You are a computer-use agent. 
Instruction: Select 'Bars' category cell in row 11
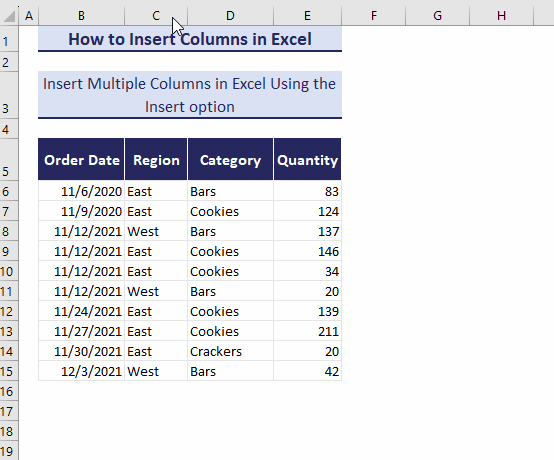tap(230, 291)
